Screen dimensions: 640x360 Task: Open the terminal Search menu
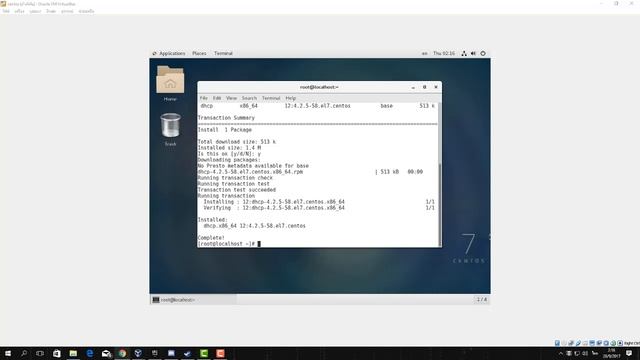pyautogui.click(x=249, y=98)
